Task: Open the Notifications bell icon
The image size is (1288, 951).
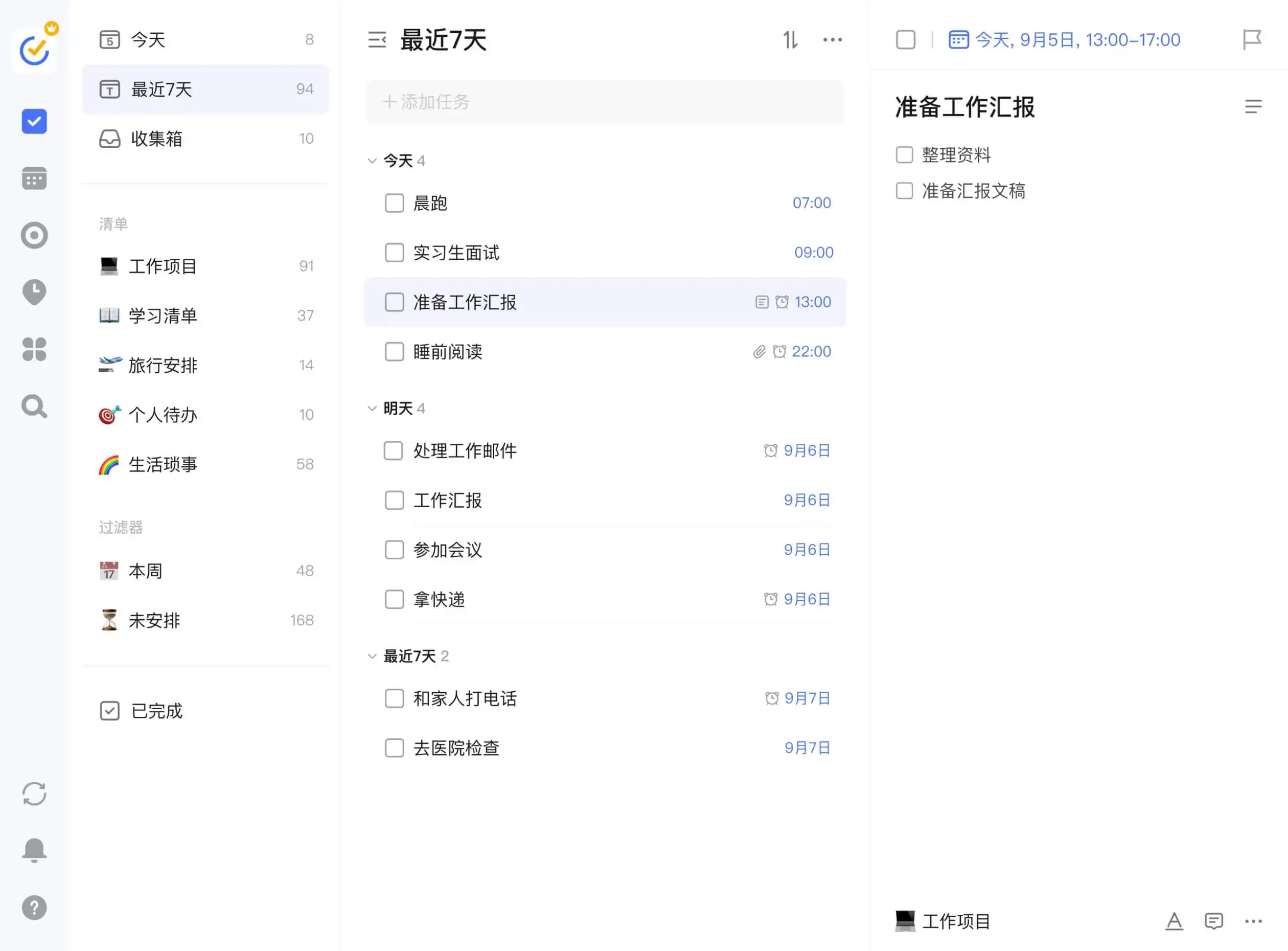Action: coord(34,850)
